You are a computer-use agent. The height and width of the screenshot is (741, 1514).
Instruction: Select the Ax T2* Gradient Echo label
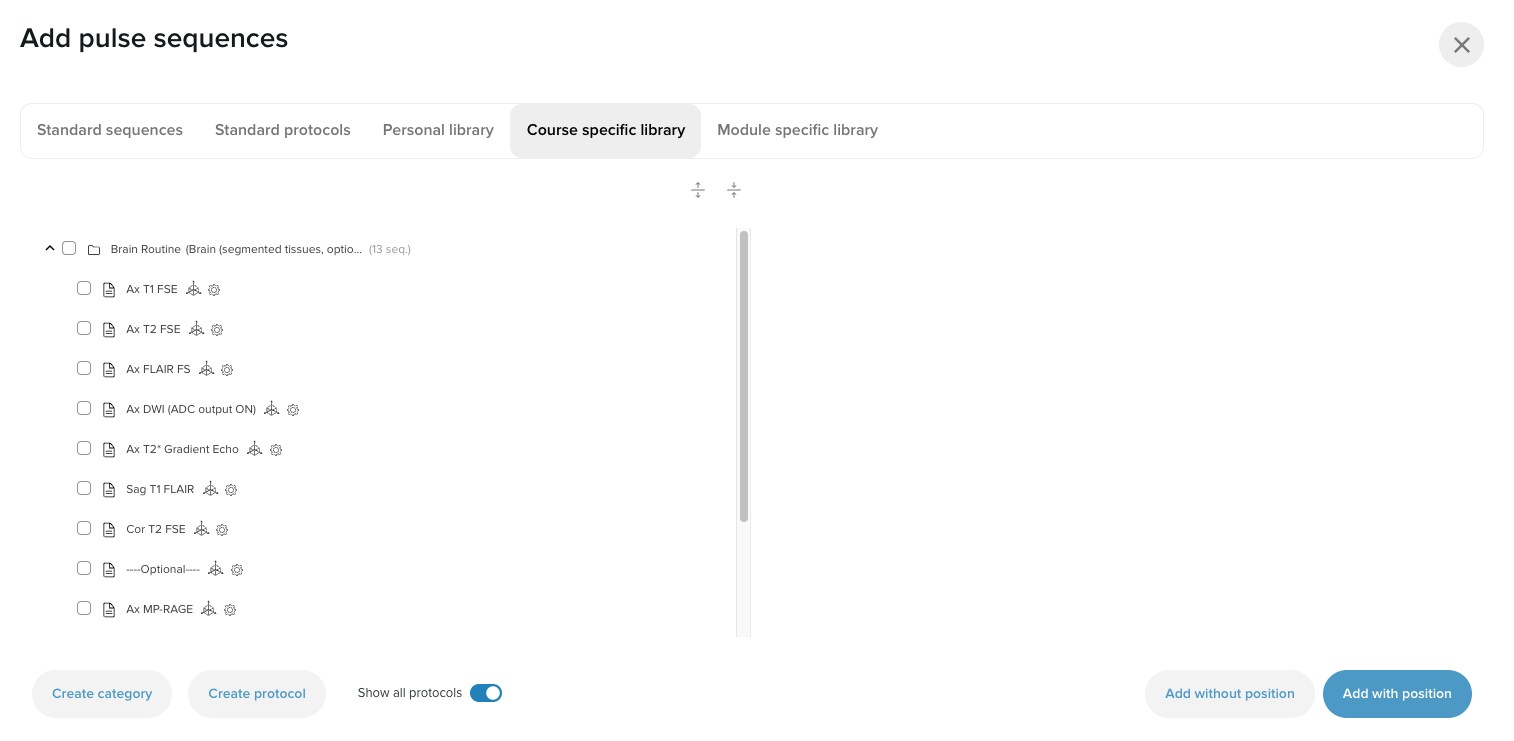coord(183,449)
